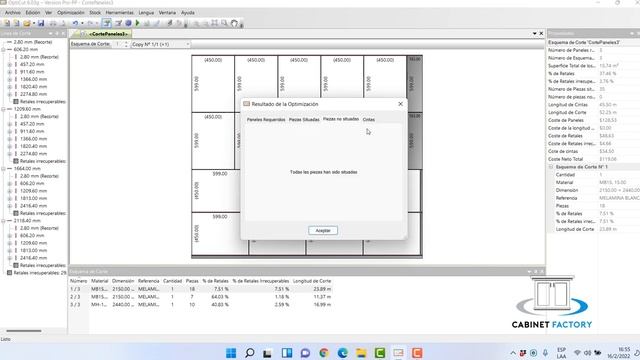Collapse the 2118.40 mm tree node
Image resolution: width=640 pixels, height=360 pixels.
coord(3,221)
